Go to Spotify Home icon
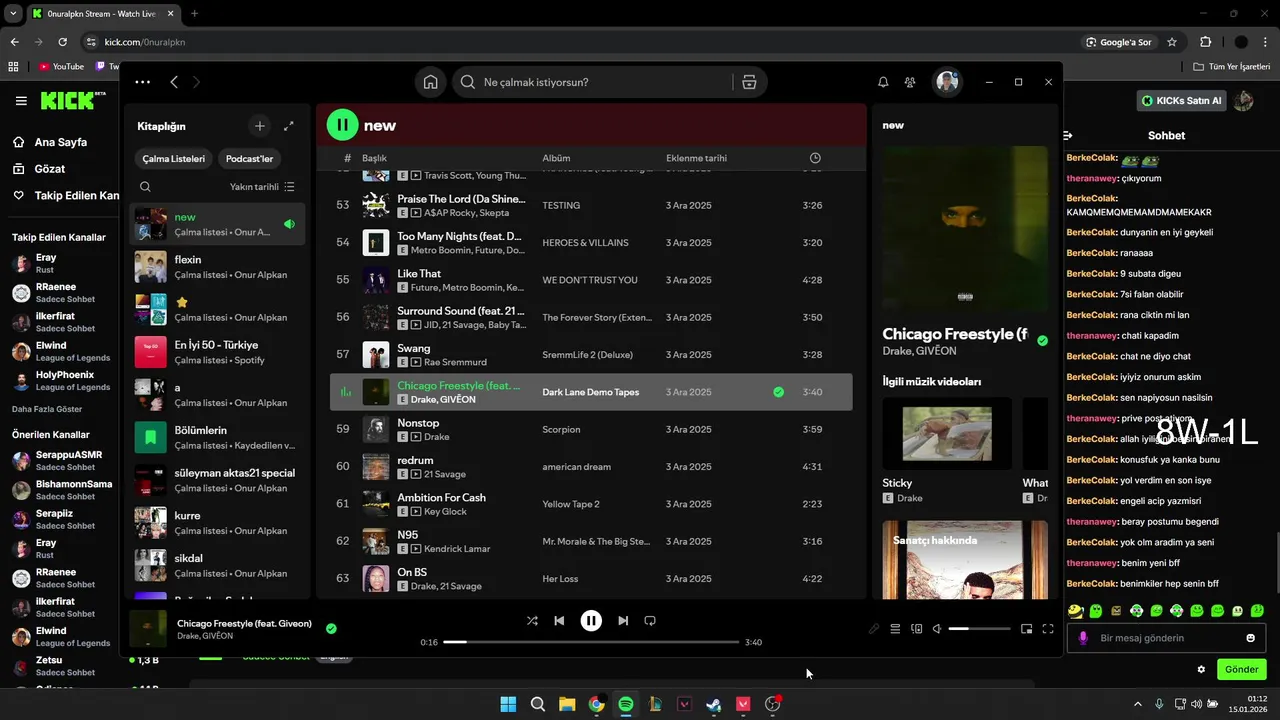Viewport: 1280px width, 720px height. pos(430,82)
